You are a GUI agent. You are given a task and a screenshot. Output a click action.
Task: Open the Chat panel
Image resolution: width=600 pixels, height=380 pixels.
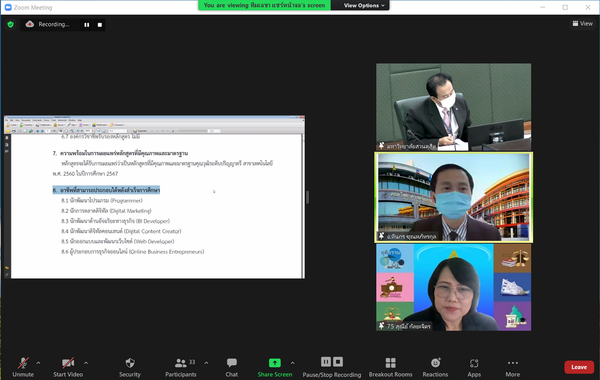(x=232, y=367)
